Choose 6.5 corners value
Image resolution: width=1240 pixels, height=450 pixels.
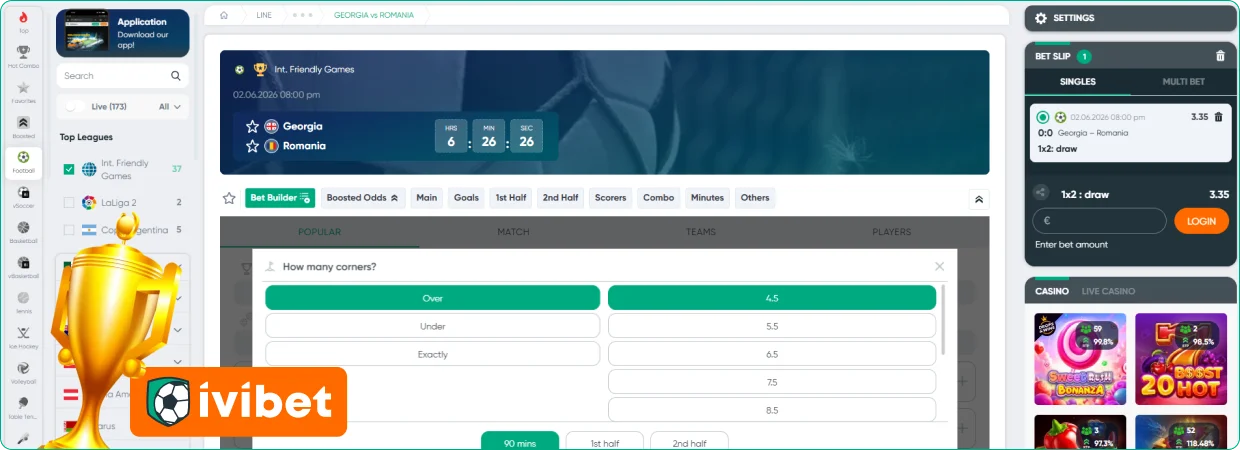pos(772,354)
